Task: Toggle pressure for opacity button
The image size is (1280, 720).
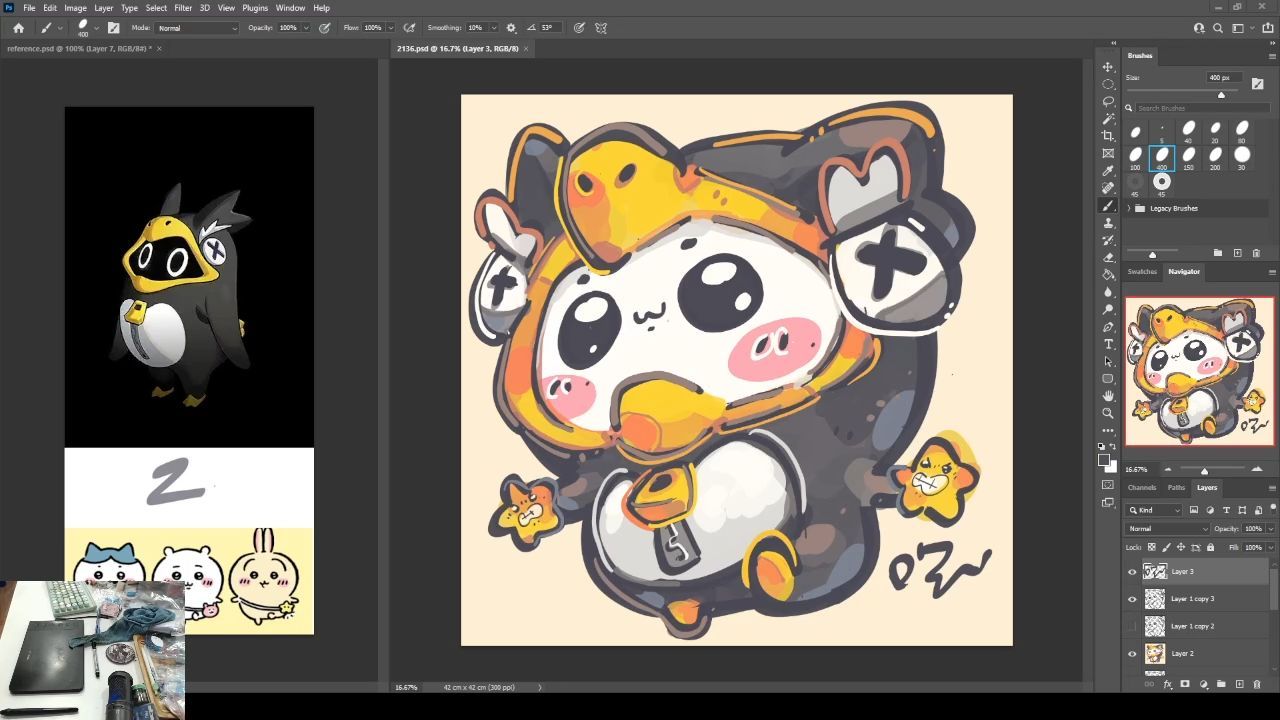Action: 324,28
